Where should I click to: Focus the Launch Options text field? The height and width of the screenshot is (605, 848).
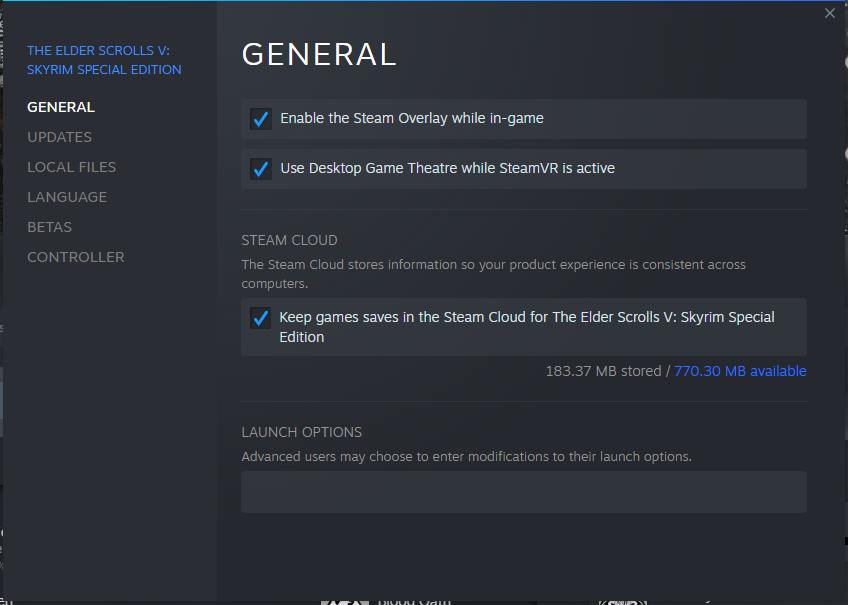coord(523,492)
